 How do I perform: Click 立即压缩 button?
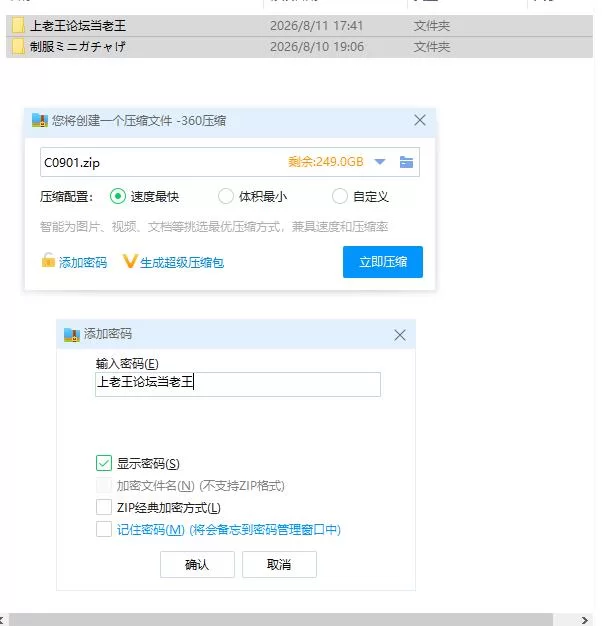[x=383, y=262]
